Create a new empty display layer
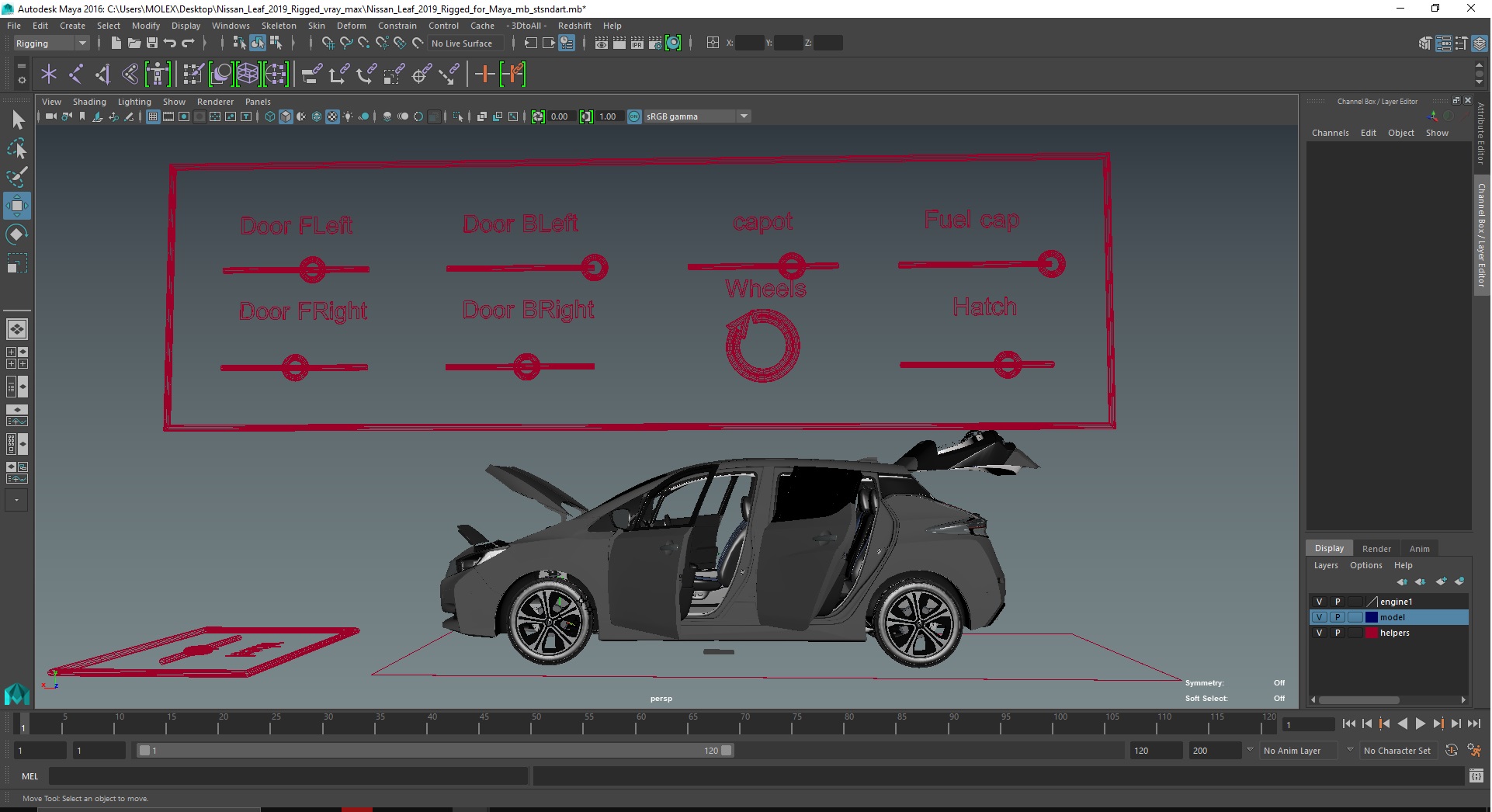This screenshot has width=1492, height=812. [x=1441, y=581]
